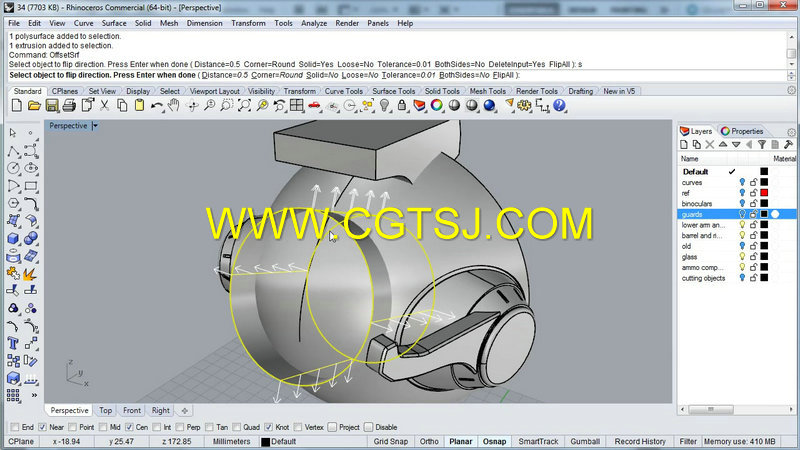Toggle SmartTrack in status bar

click(x=538, y=441)
